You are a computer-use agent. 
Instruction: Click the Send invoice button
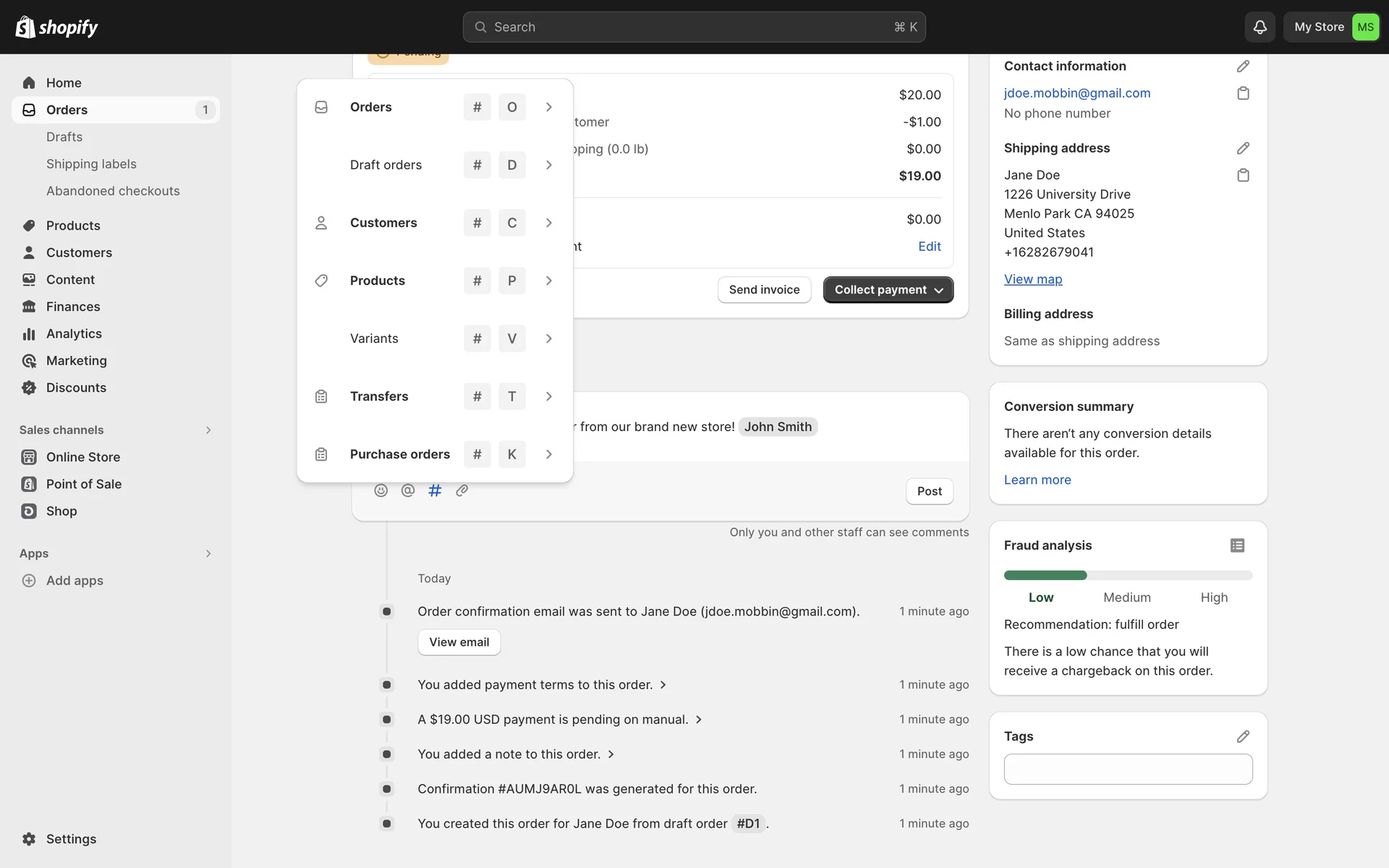point(764,290)
